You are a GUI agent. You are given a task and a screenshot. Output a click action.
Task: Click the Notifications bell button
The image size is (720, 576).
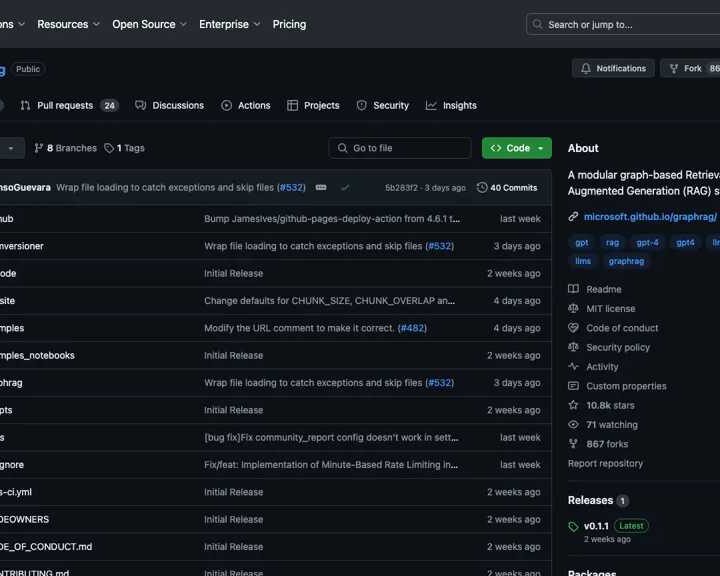point(613,69)
